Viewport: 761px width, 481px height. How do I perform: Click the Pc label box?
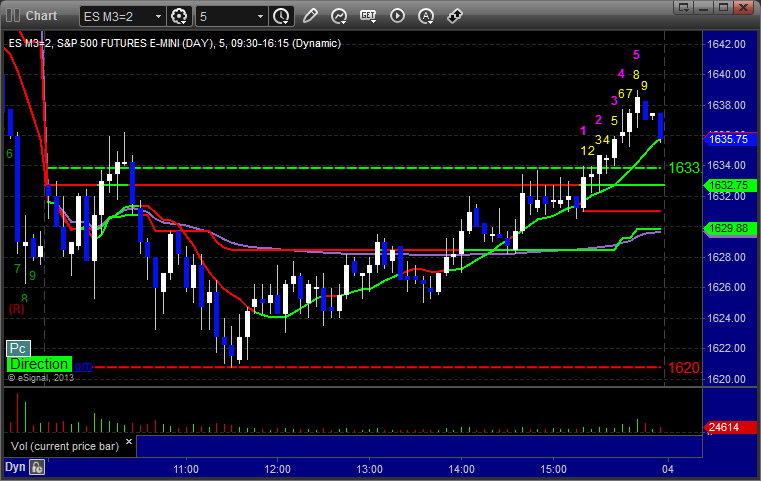[x=18, y=348]
